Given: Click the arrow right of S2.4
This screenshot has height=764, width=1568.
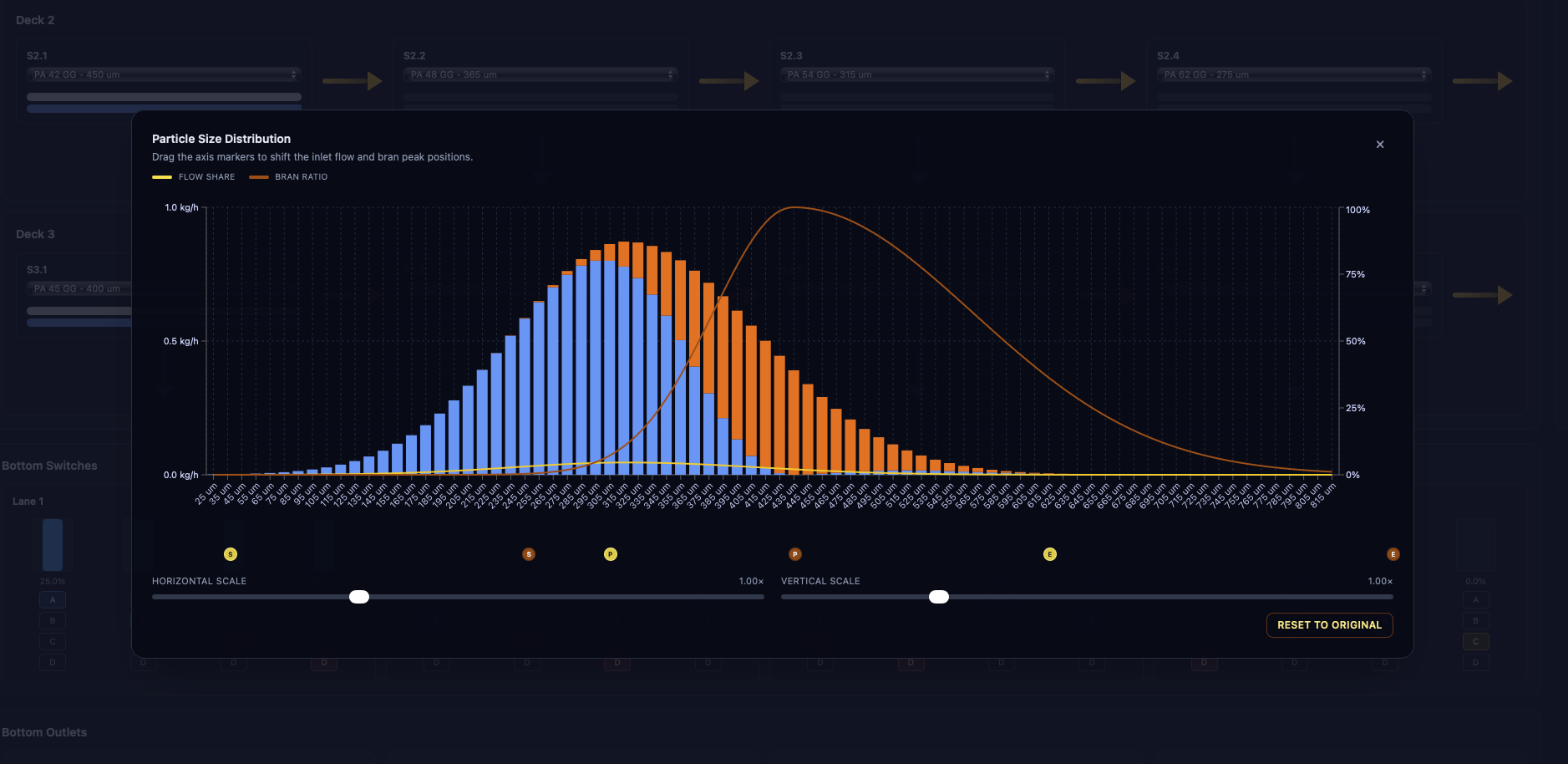Looking at the screenshot, I should (x=1483, y=81).
